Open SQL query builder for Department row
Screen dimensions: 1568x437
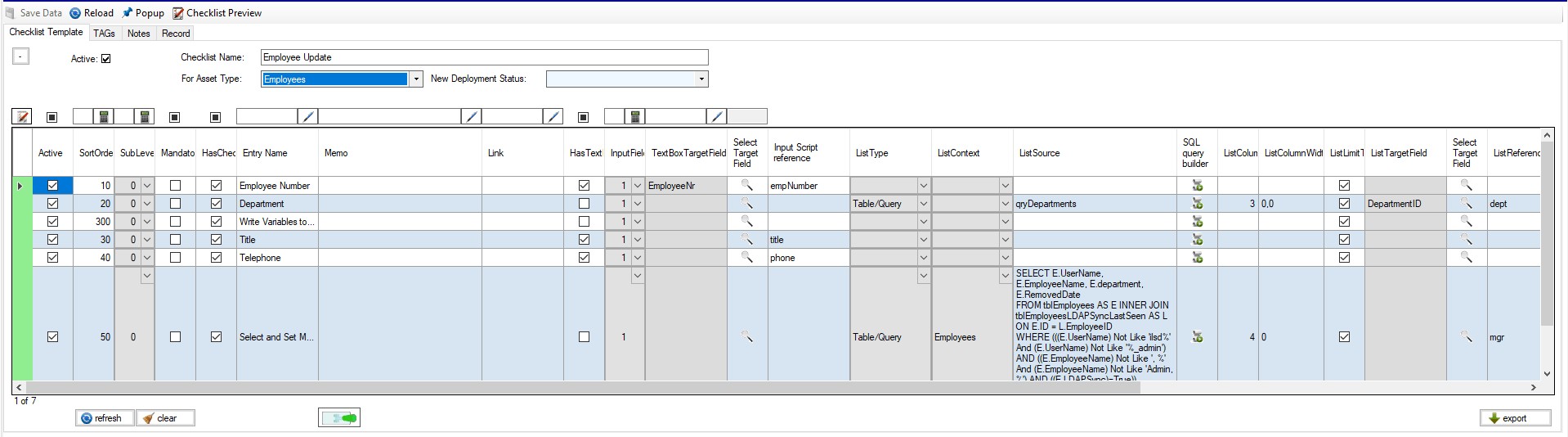coord(1197,204)
